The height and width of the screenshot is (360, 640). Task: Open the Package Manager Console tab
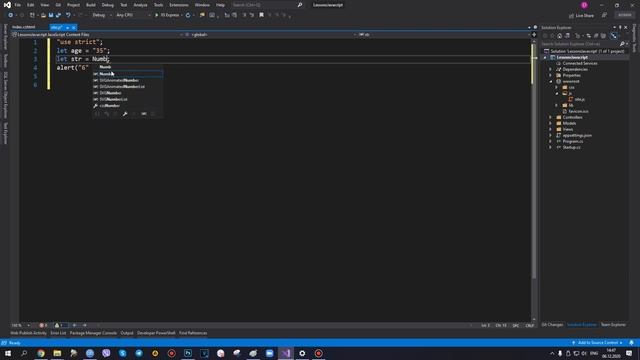click(x=93, y=333)
